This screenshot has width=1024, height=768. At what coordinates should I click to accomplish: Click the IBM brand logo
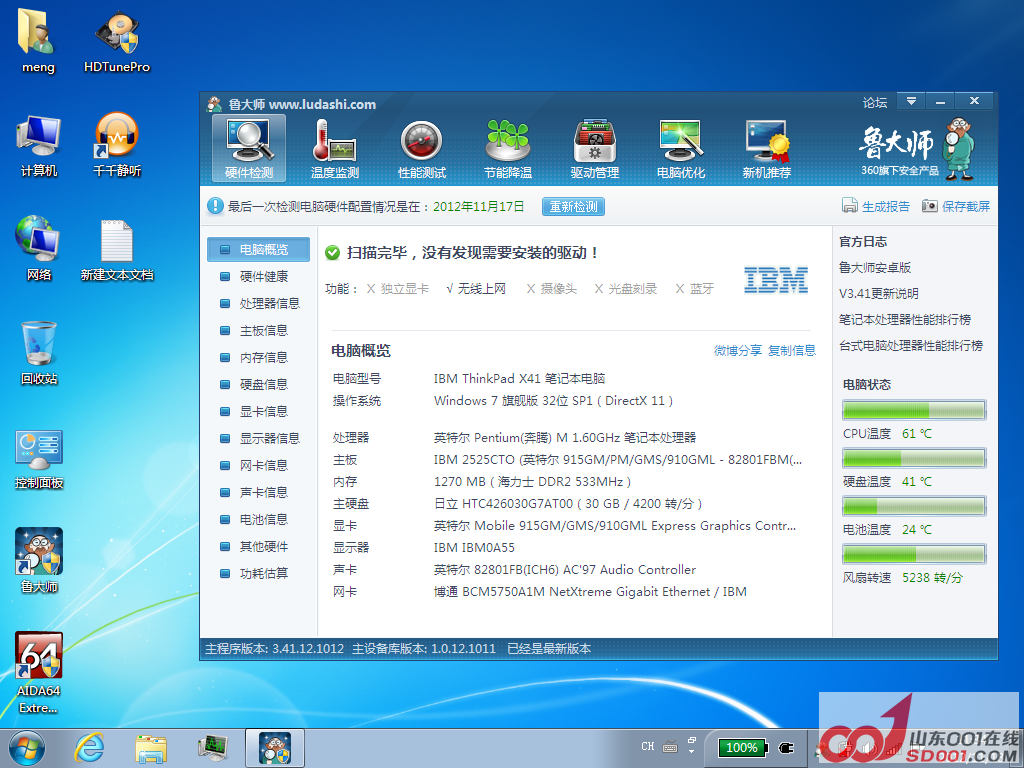[776, 280]
